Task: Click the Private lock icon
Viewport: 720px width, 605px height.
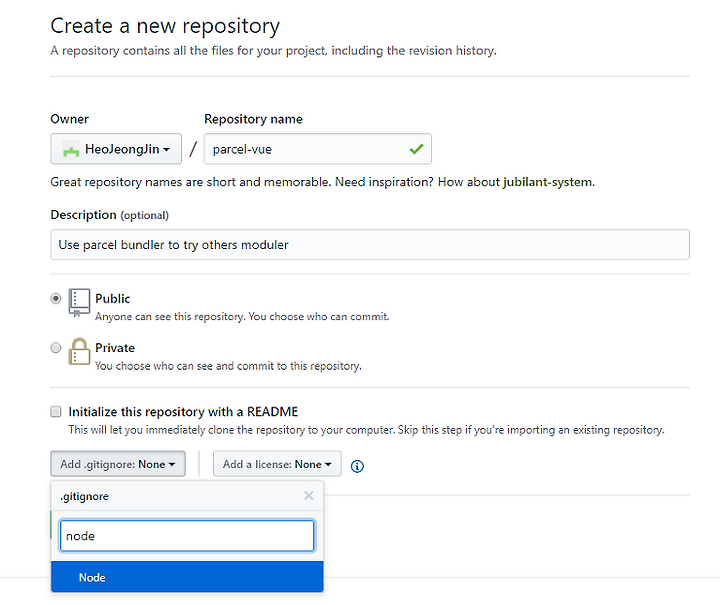Action: 79,352
